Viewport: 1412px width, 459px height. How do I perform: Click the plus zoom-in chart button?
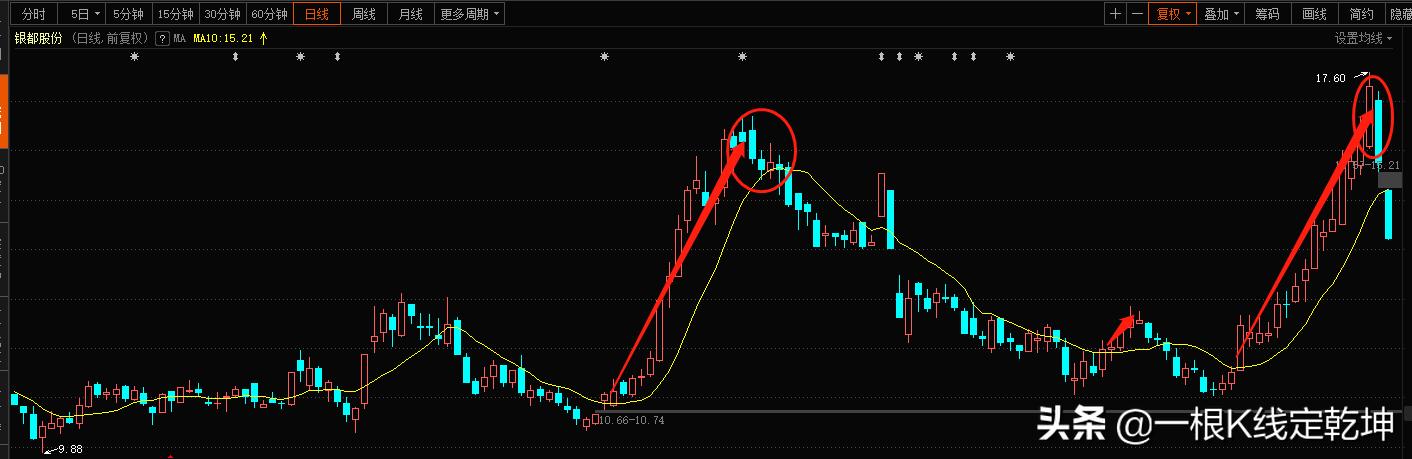[1115, 14]
